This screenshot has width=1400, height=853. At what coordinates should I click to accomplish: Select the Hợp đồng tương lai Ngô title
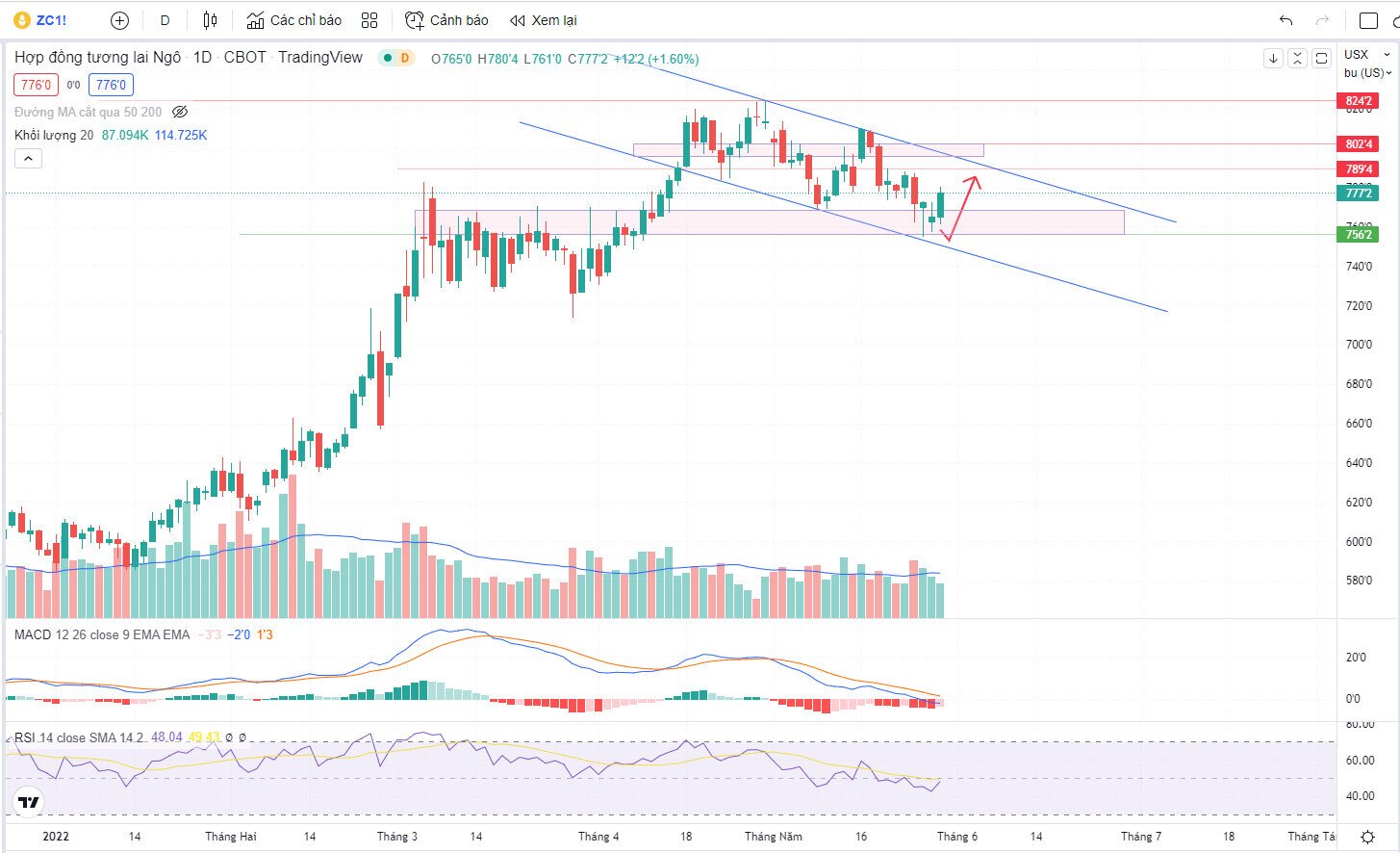tap(97, 58)
